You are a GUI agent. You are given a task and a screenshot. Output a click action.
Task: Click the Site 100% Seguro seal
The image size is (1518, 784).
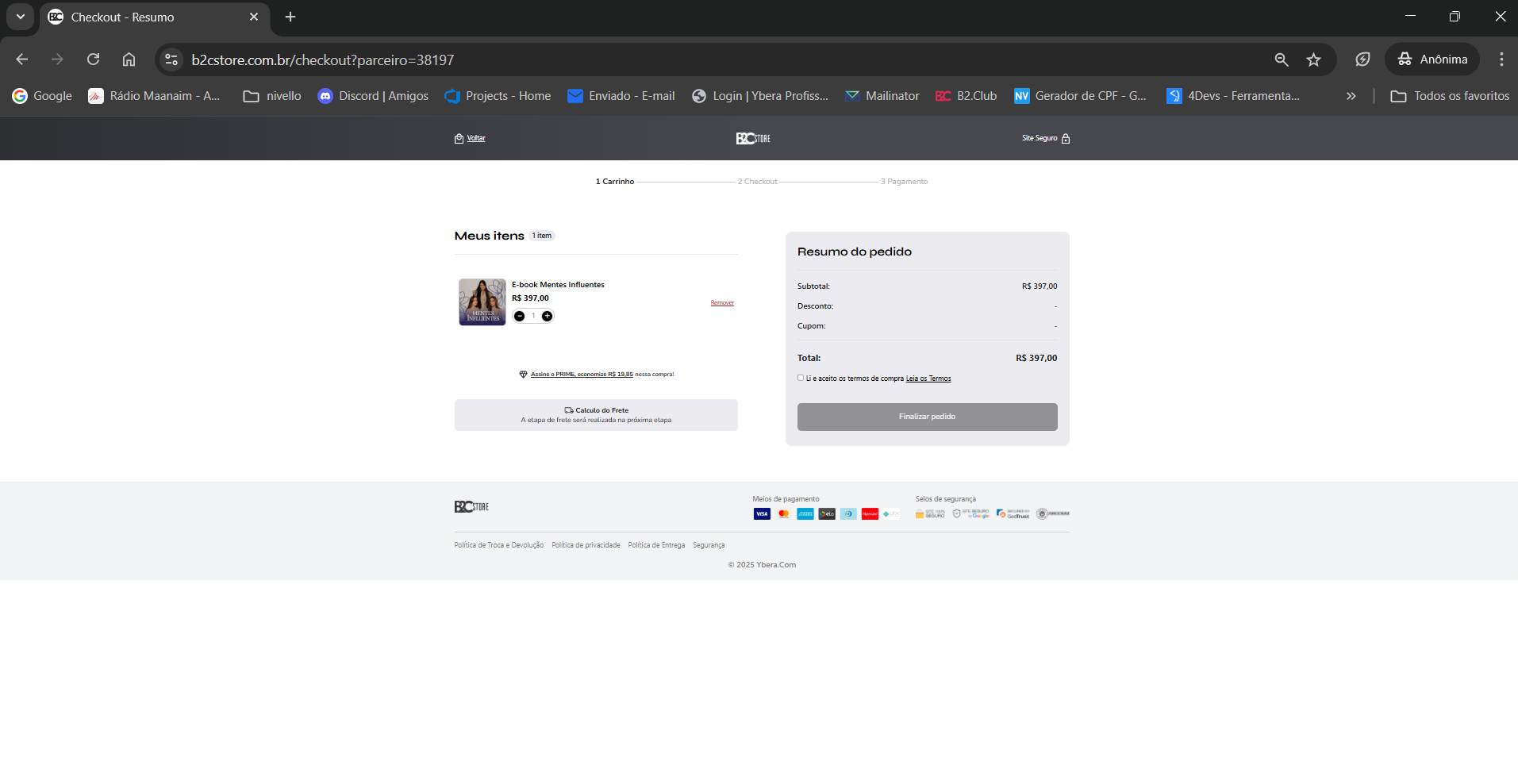click(x=930, y=513)
